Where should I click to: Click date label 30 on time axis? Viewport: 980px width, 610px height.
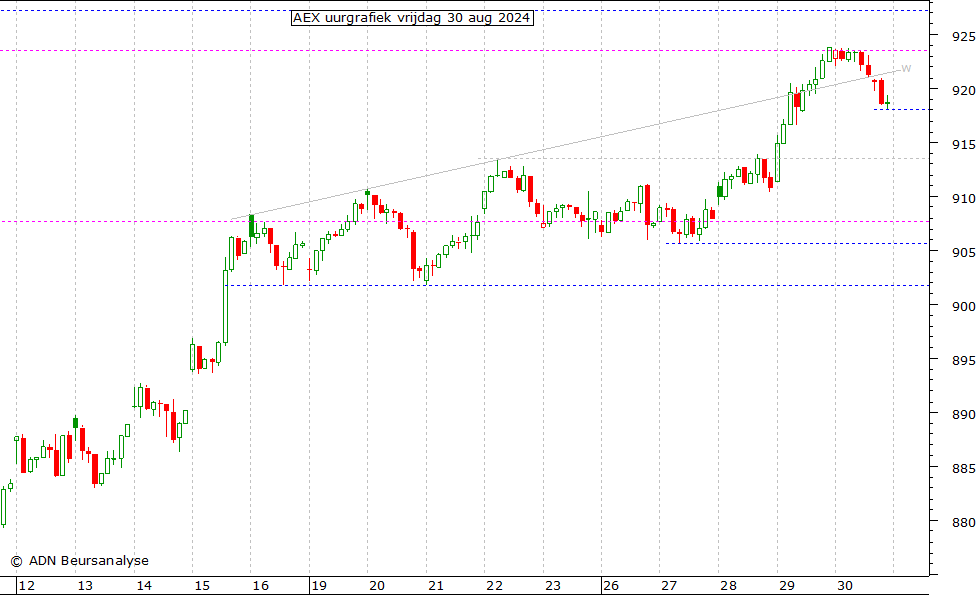(845, 586)
